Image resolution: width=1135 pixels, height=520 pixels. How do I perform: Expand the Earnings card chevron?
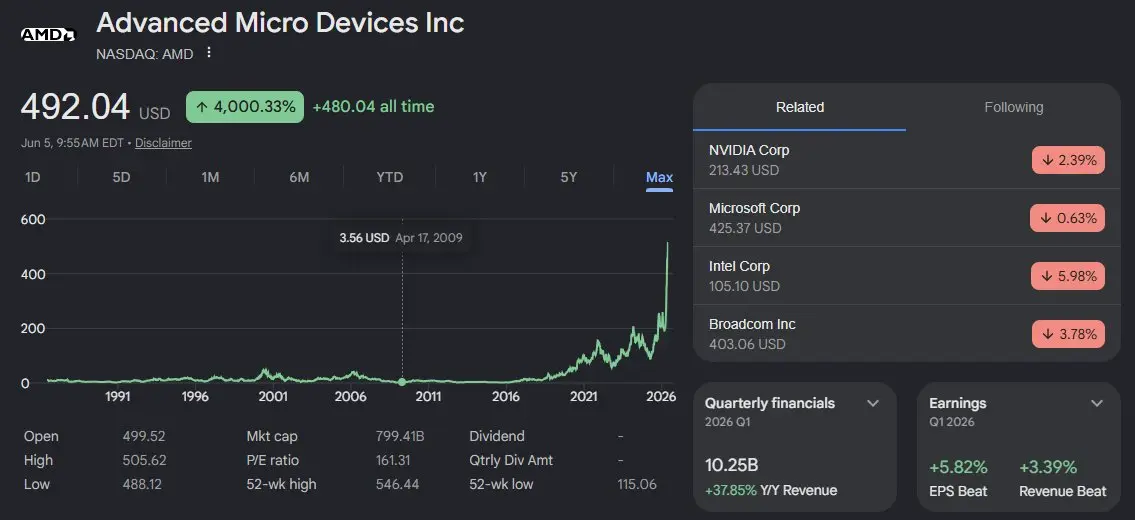pyautogui.click(x=1097, y=403)
